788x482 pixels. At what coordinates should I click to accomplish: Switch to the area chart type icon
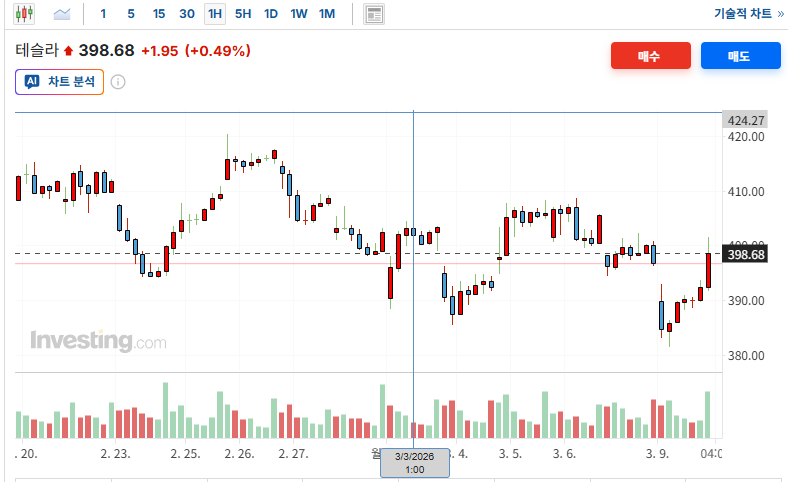(62, 14)
